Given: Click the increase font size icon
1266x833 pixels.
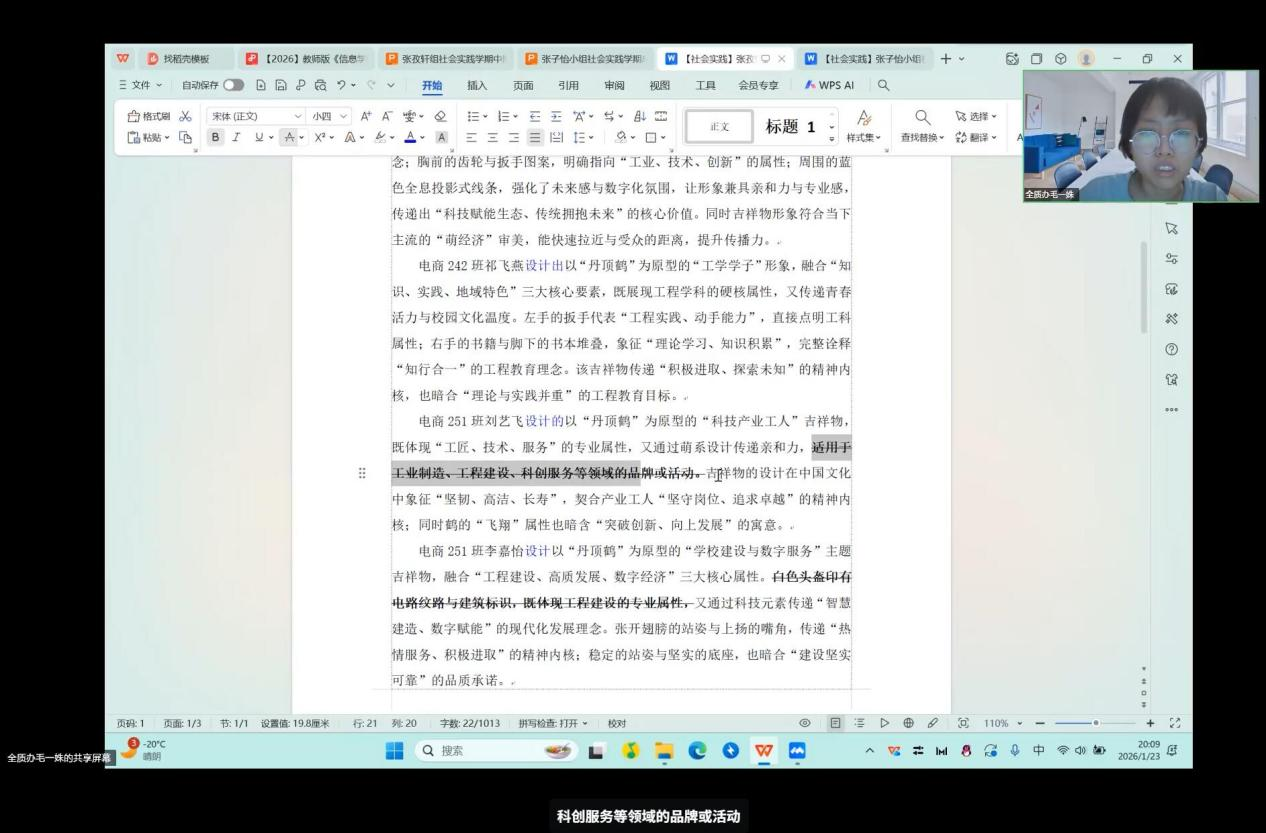Looking at the screenshot, I should (x=366, y=117).
